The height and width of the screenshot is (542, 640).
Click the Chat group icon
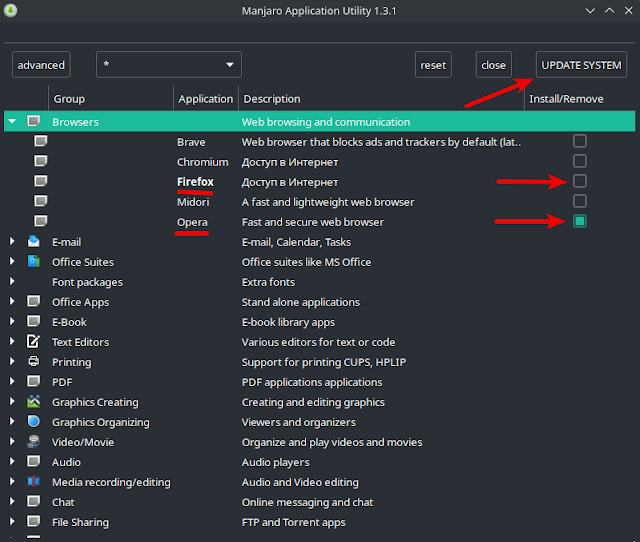click(x=33, y=501)
